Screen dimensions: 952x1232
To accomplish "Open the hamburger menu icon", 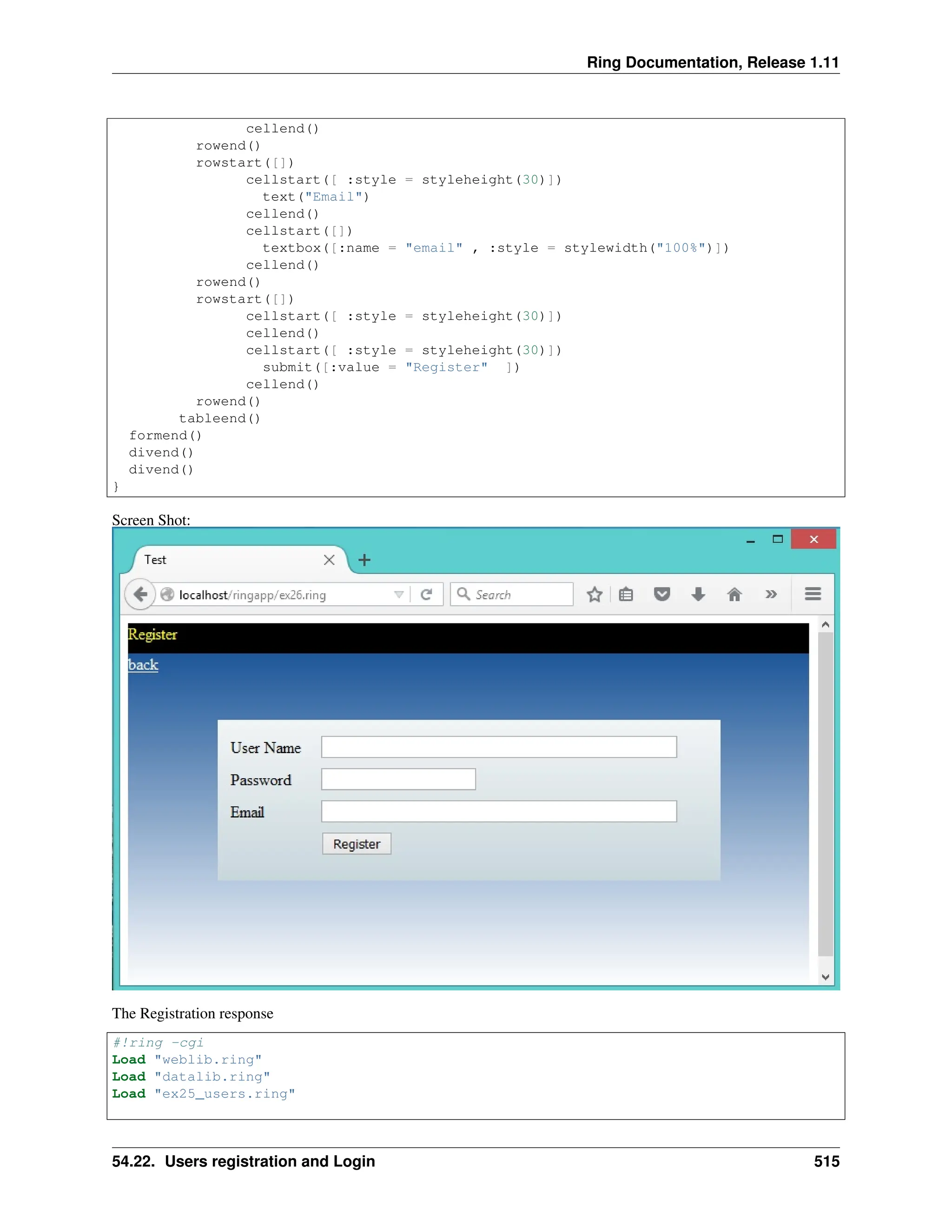I will click(813, 594).
